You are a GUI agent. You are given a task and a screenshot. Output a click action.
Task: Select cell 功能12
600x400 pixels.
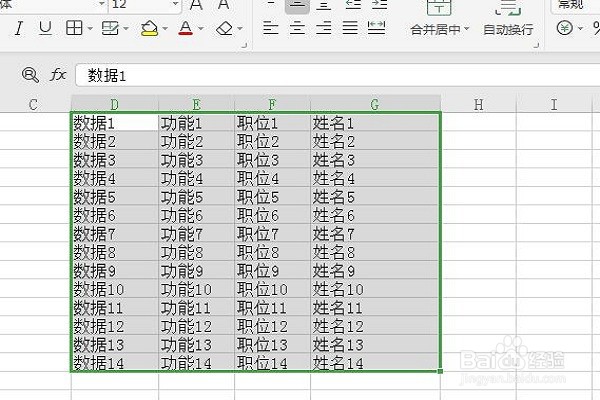[196, 326]
